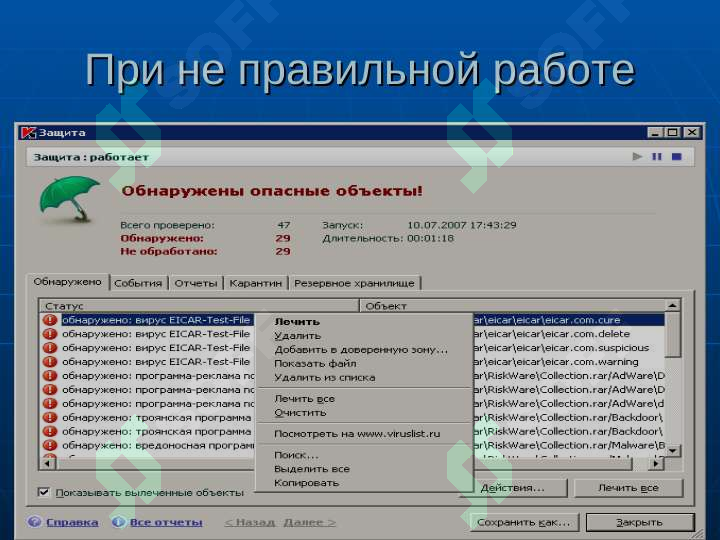Image resolution: width=720 pixels, height=540 pixels.
Task: Click red alert icon for eicar.com.warning row
Action: [x=50, y=362]
